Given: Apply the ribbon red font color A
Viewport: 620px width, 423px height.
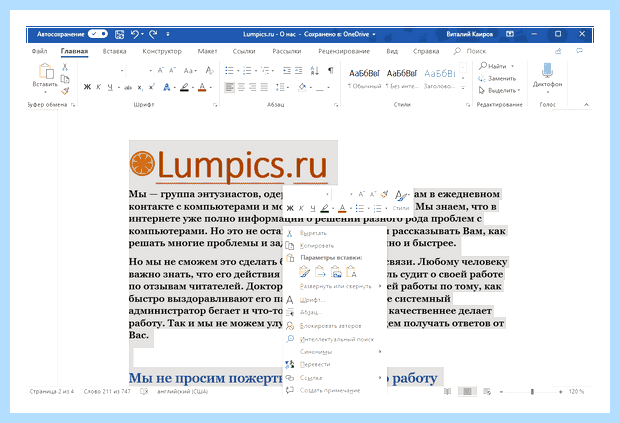Looking at the screenshot, I should pyautogui.click(x=202, y=87).
